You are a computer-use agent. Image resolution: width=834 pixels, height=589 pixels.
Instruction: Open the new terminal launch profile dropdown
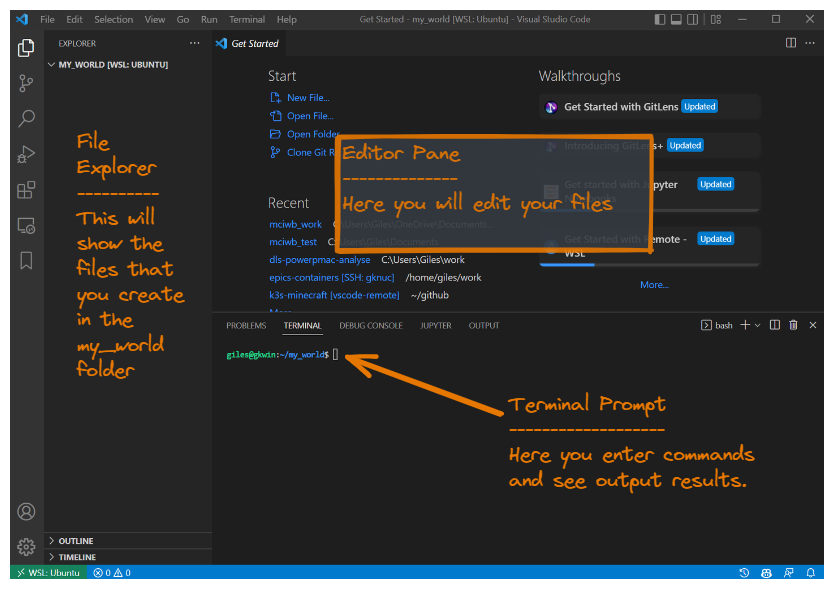(757, 325)
